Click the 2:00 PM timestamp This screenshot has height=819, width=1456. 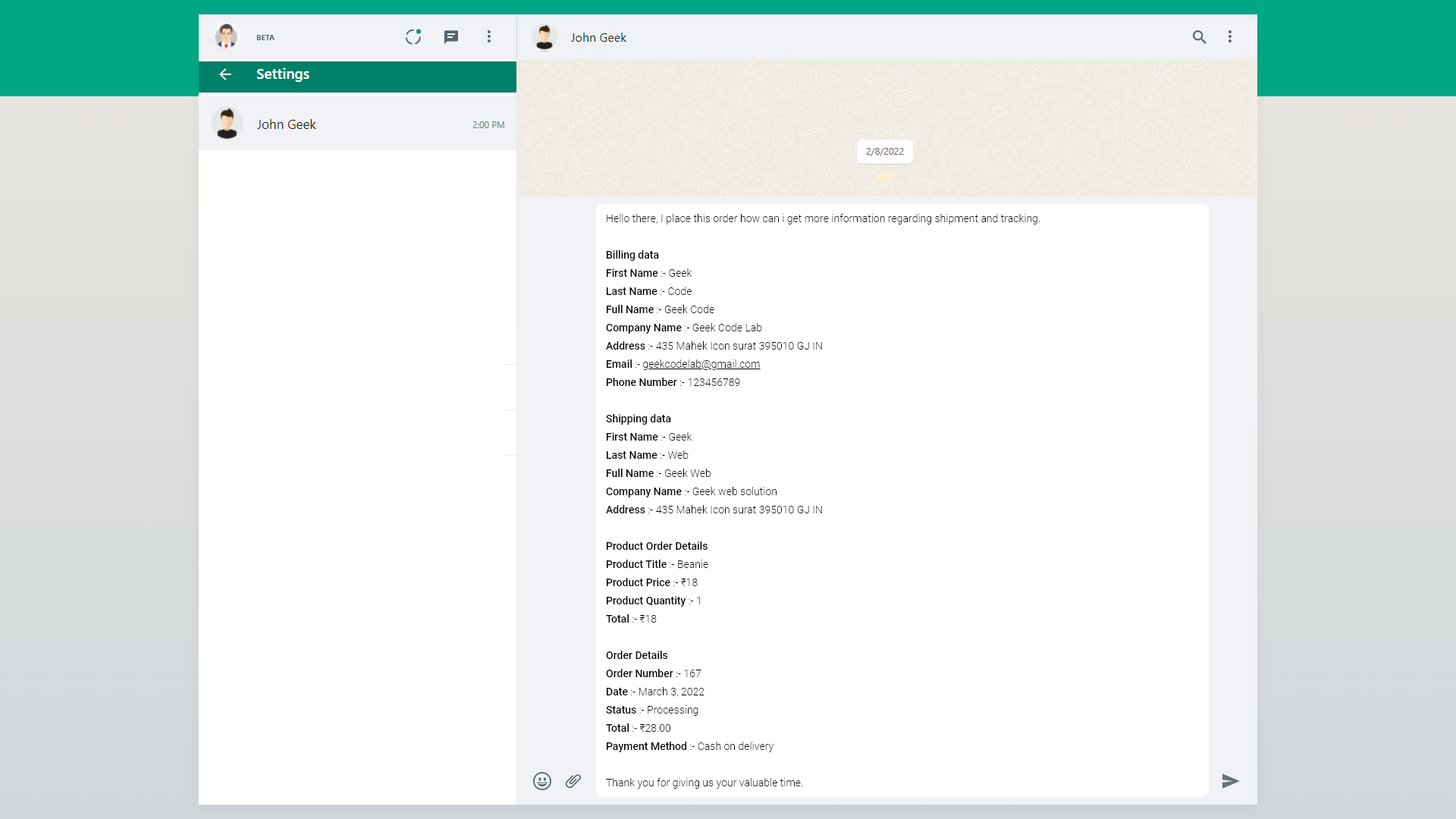[x=488, y=125]
